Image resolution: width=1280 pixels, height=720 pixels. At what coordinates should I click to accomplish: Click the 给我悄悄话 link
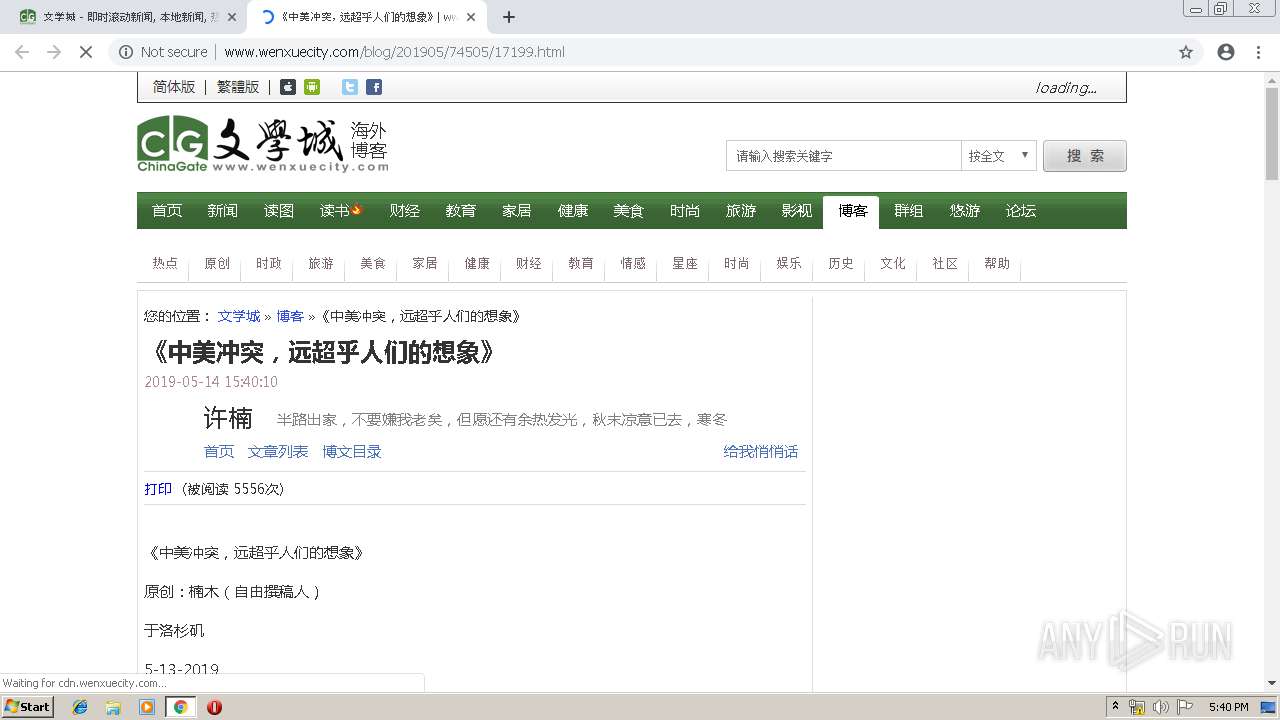(x=761, y=452)
